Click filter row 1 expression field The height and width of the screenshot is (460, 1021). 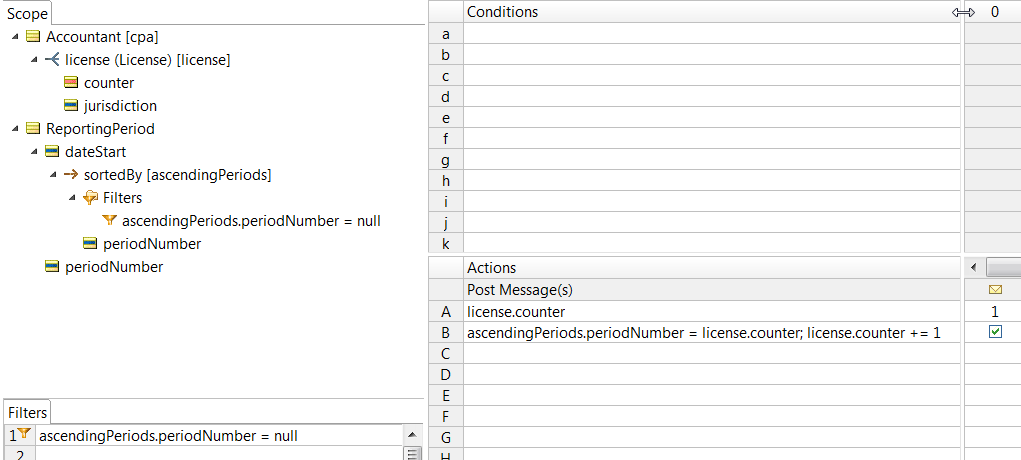[218, 436]
